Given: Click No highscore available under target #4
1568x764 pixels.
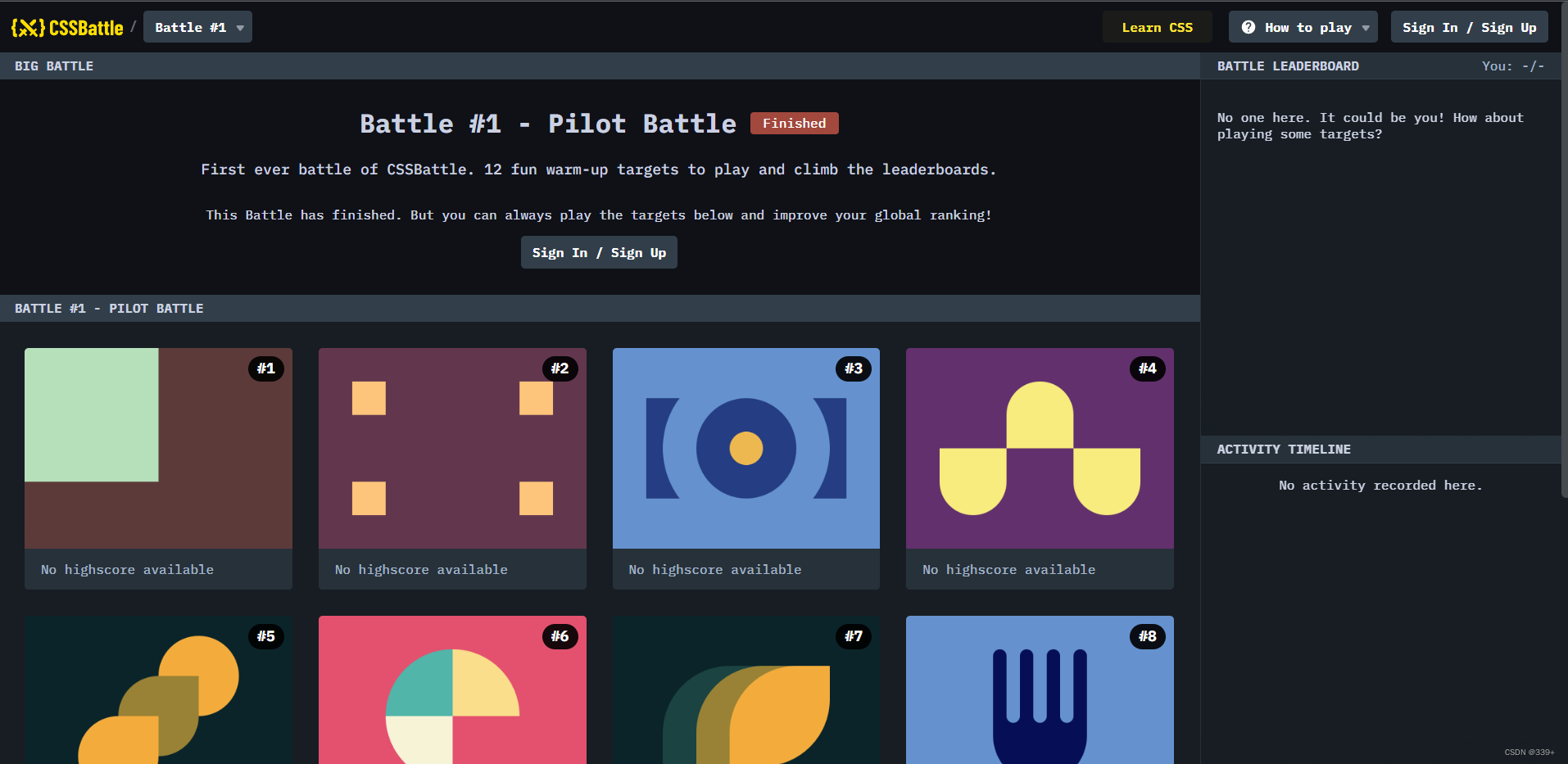Looking at the screenshot, I should coord(1008,569).
